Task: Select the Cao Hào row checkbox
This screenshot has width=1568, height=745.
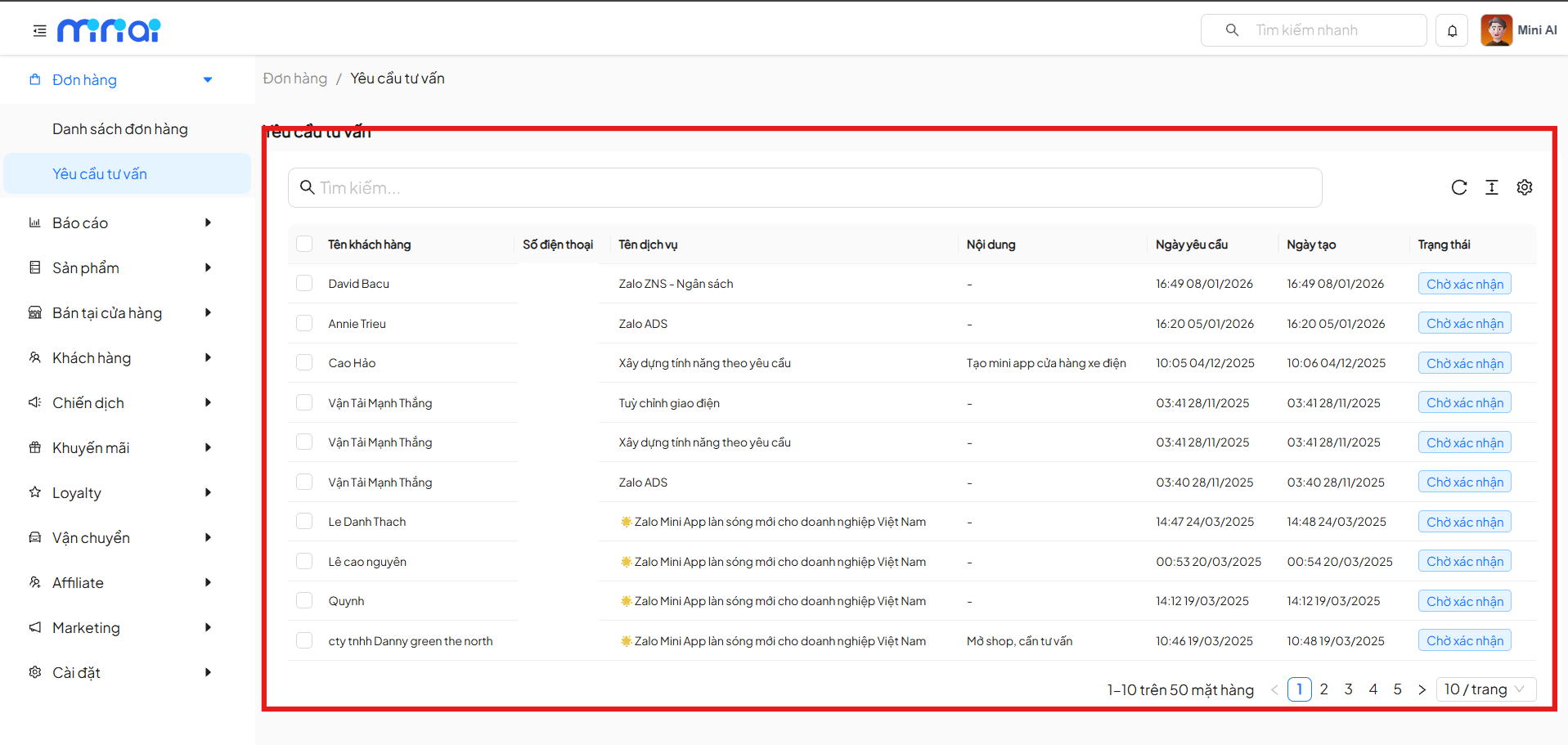Action: click(x=304, y=362)
